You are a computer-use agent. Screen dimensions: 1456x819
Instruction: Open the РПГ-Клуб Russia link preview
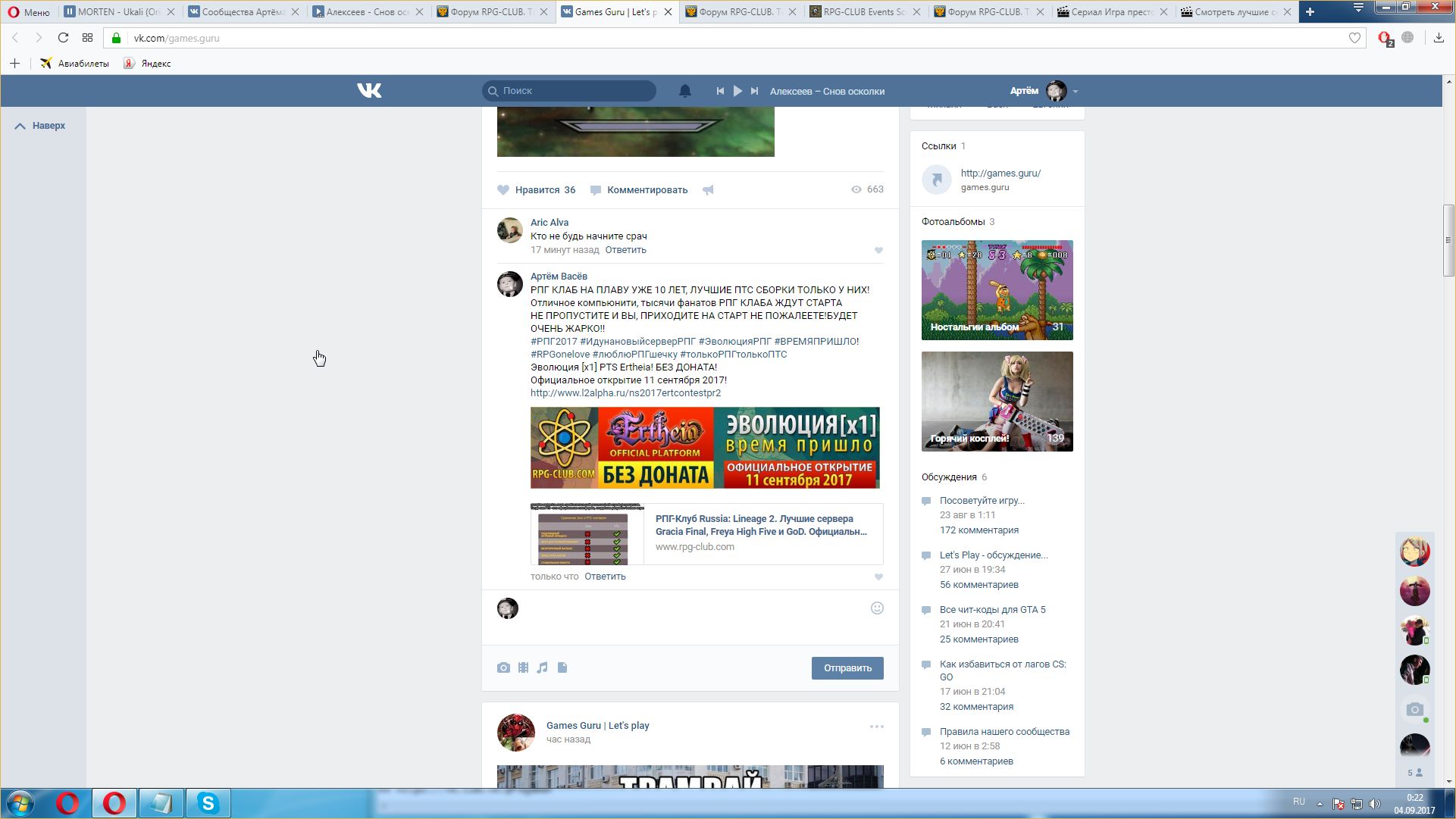click(706, 534)
